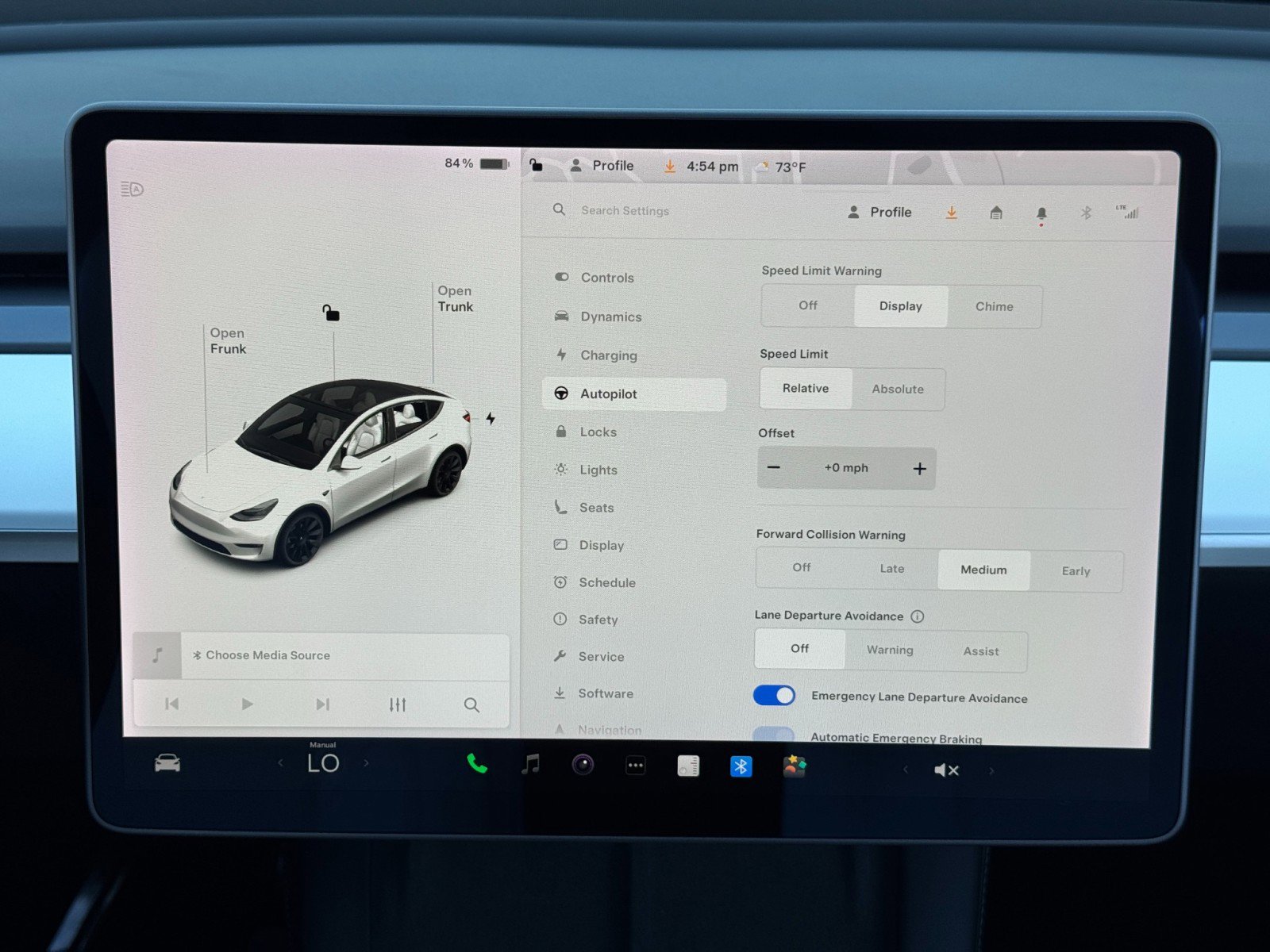Click the Search Settings field
Image resolution: width=1270 pixels, height=952 pixels.
tap(625, 210)
